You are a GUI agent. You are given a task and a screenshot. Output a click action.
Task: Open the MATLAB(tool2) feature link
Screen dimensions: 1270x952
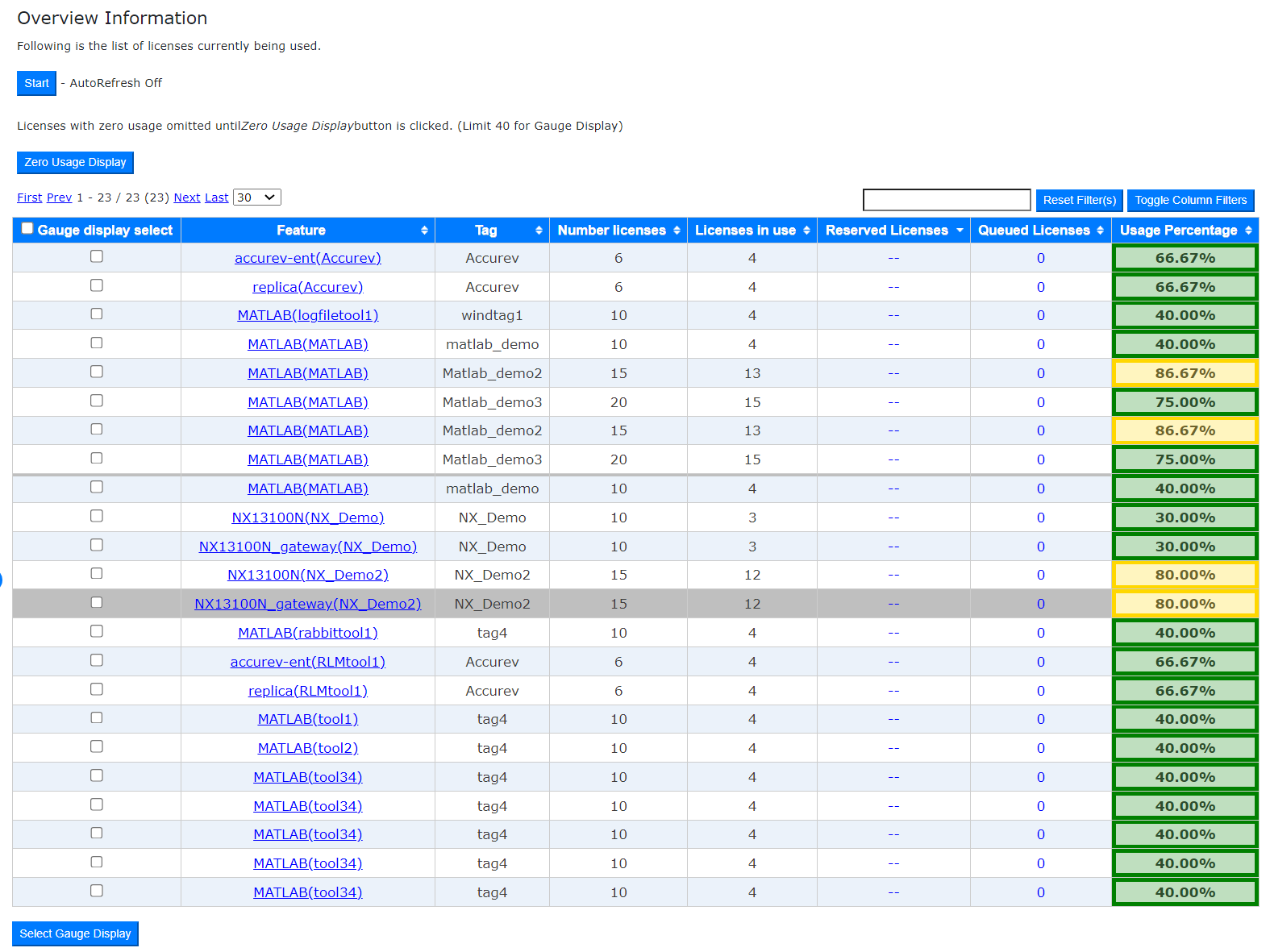tap(308, 748)
